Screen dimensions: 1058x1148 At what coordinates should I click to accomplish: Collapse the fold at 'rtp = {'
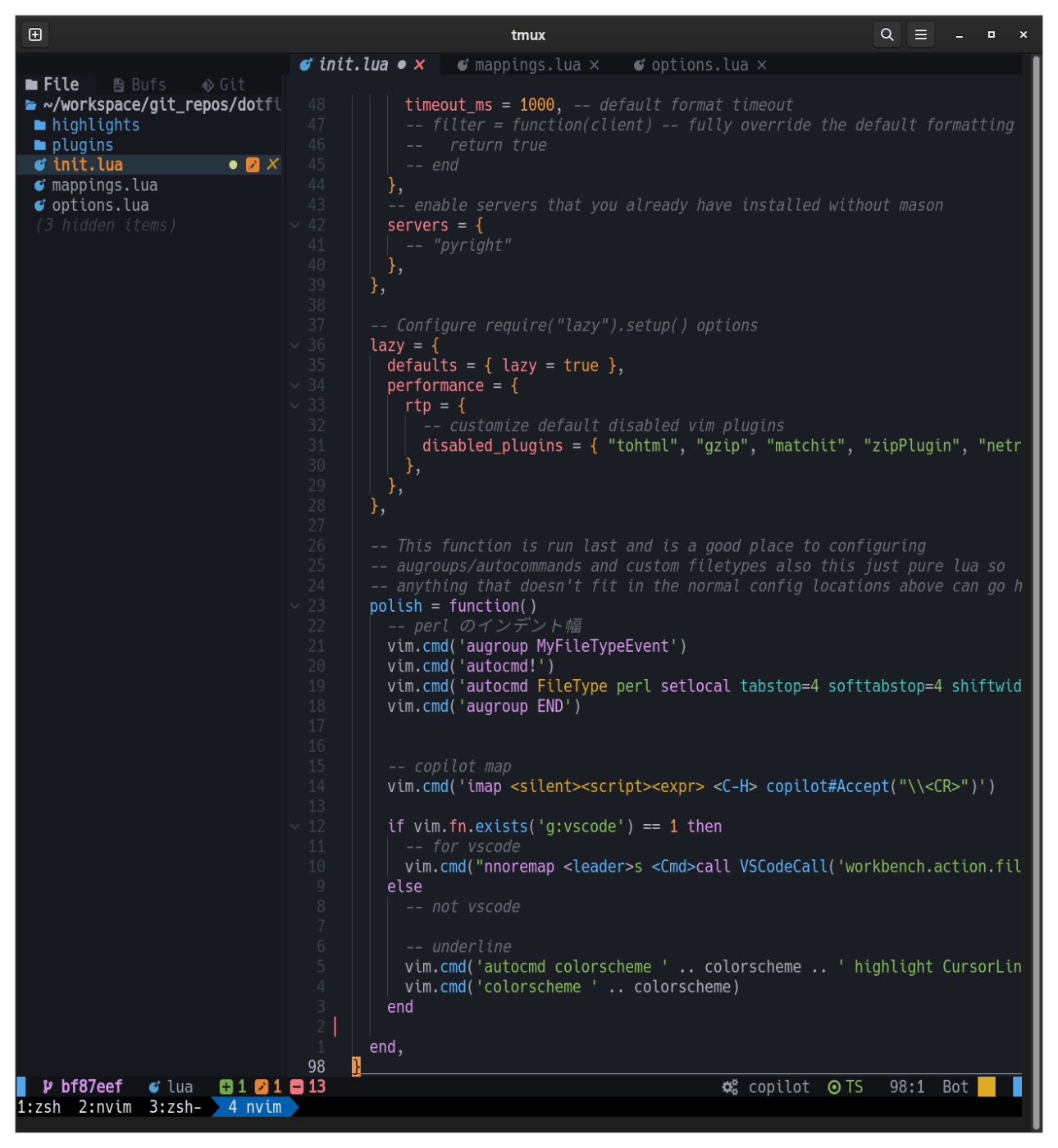click(x=295, y=406)
